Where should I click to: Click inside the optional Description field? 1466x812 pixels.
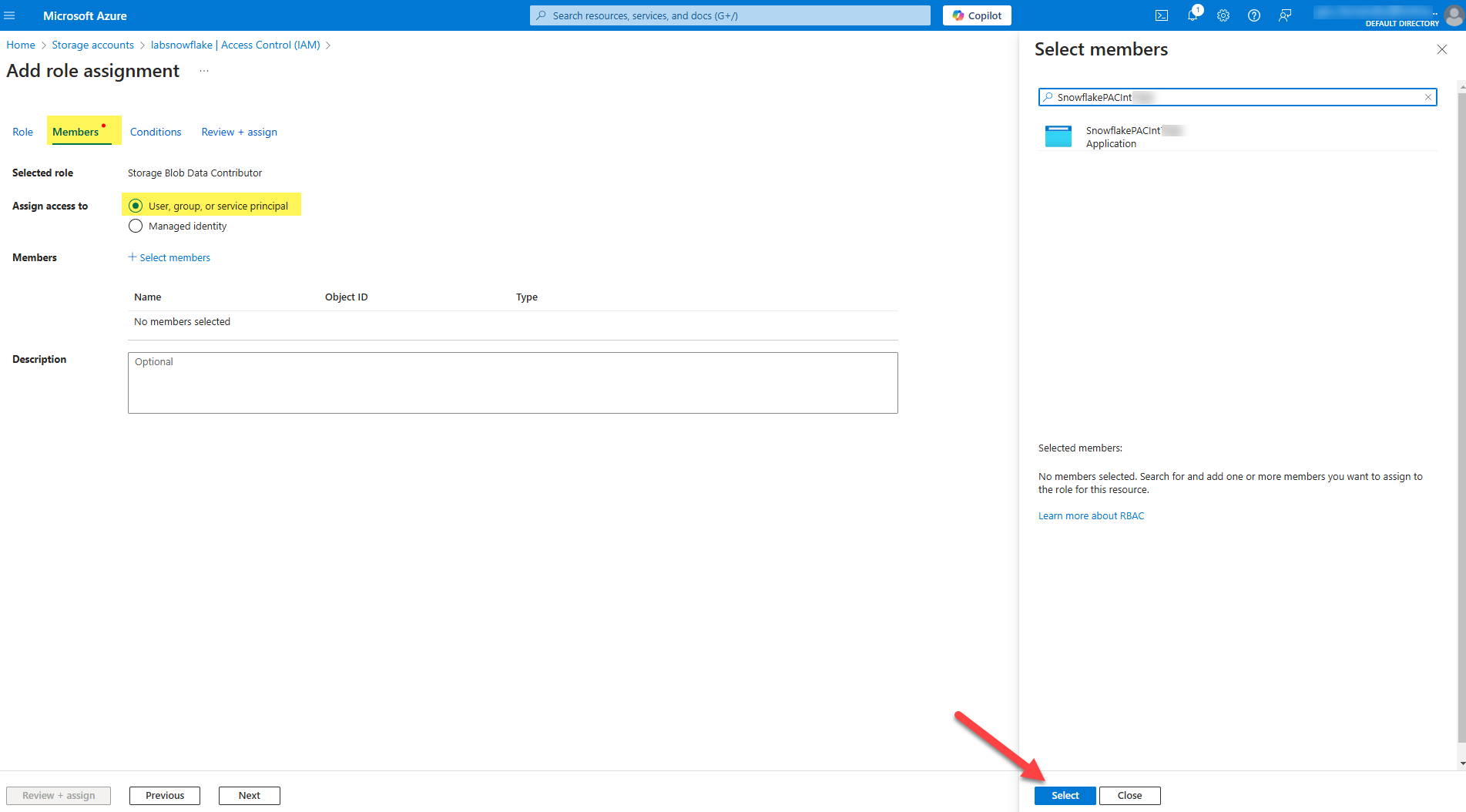[x=512, y=383]
